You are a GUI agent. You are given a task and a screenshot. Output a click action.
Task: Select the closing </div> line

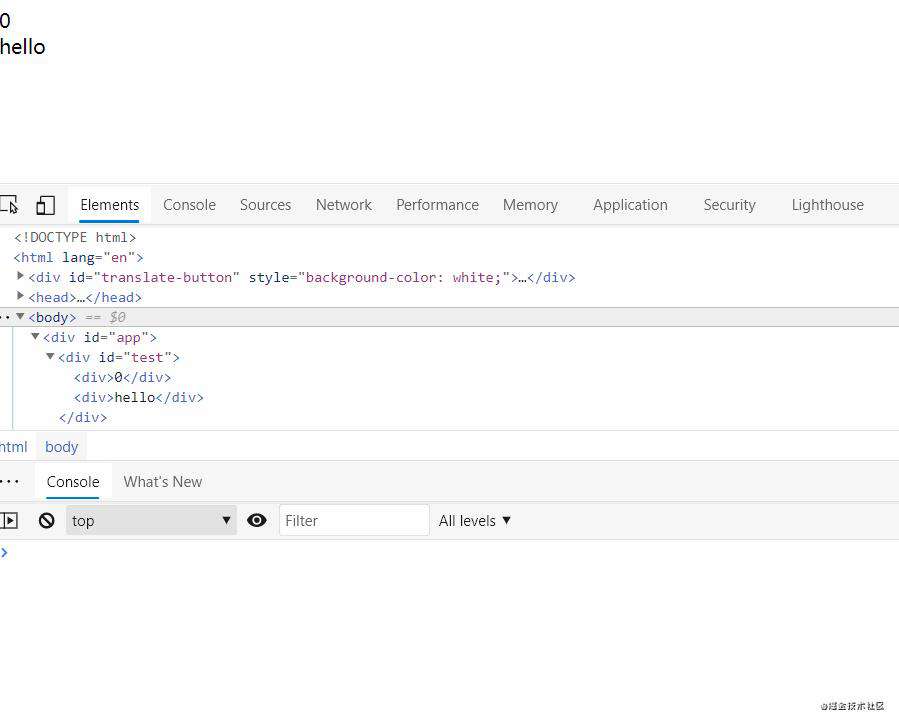point(83,418)
